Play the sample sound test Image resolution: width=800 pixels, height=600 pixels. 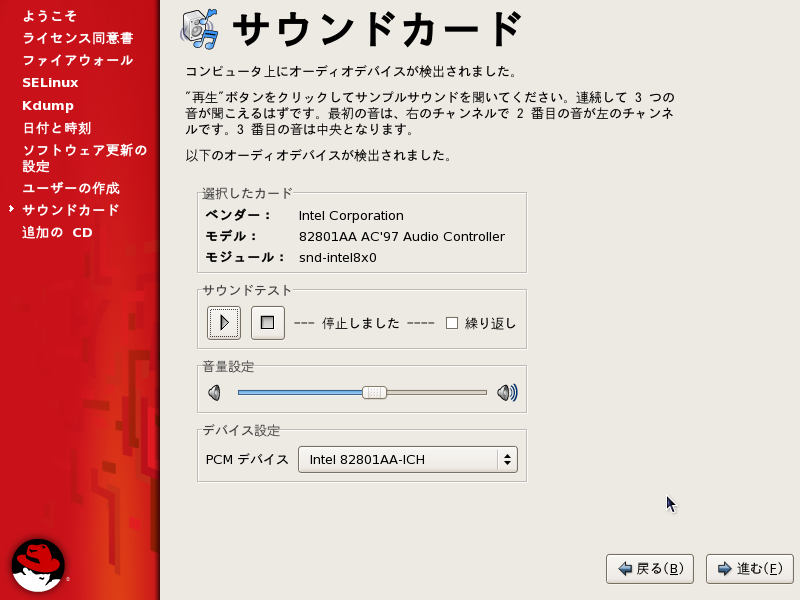[224, 323]
